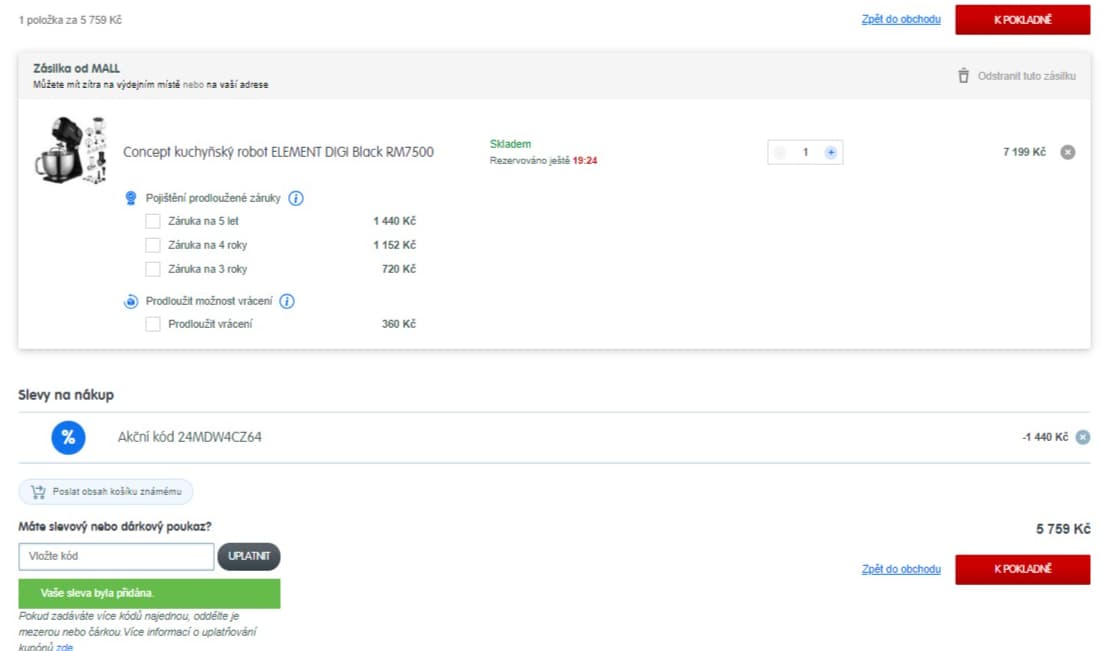Click the -1 440 Kč discount amount
The height and width of the screenshot is (651, 1101).
click(x=1045, y=437)
